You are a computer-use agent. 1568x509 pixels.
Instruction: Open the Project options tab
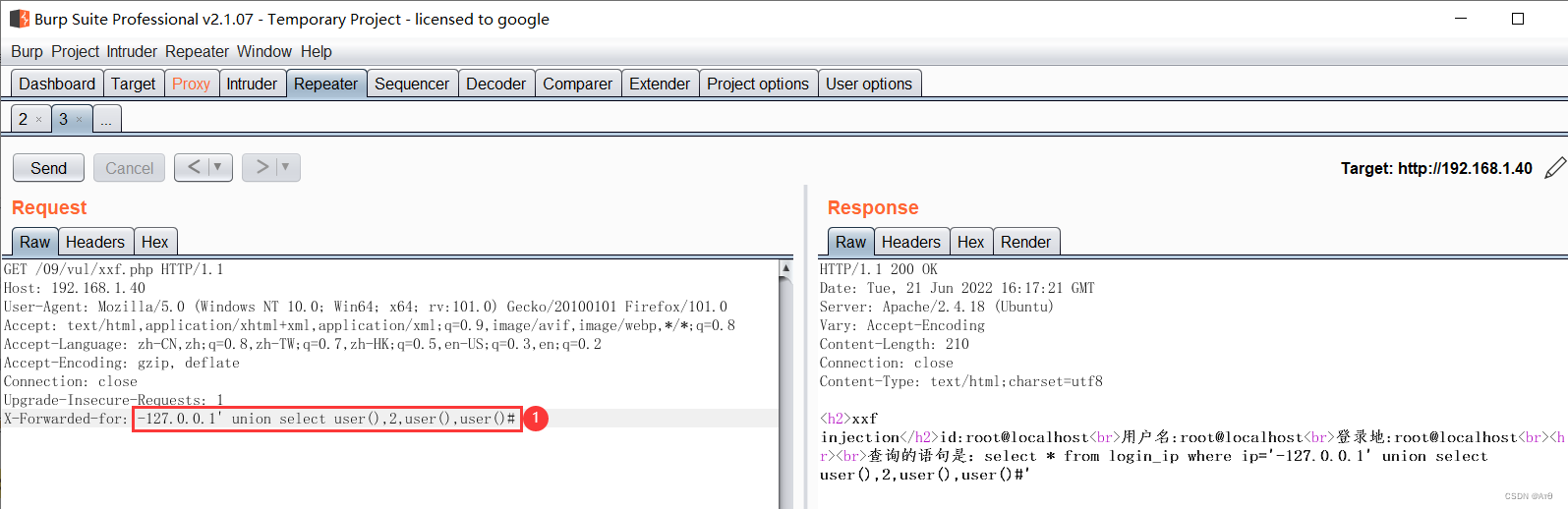[x=758, y=84]
